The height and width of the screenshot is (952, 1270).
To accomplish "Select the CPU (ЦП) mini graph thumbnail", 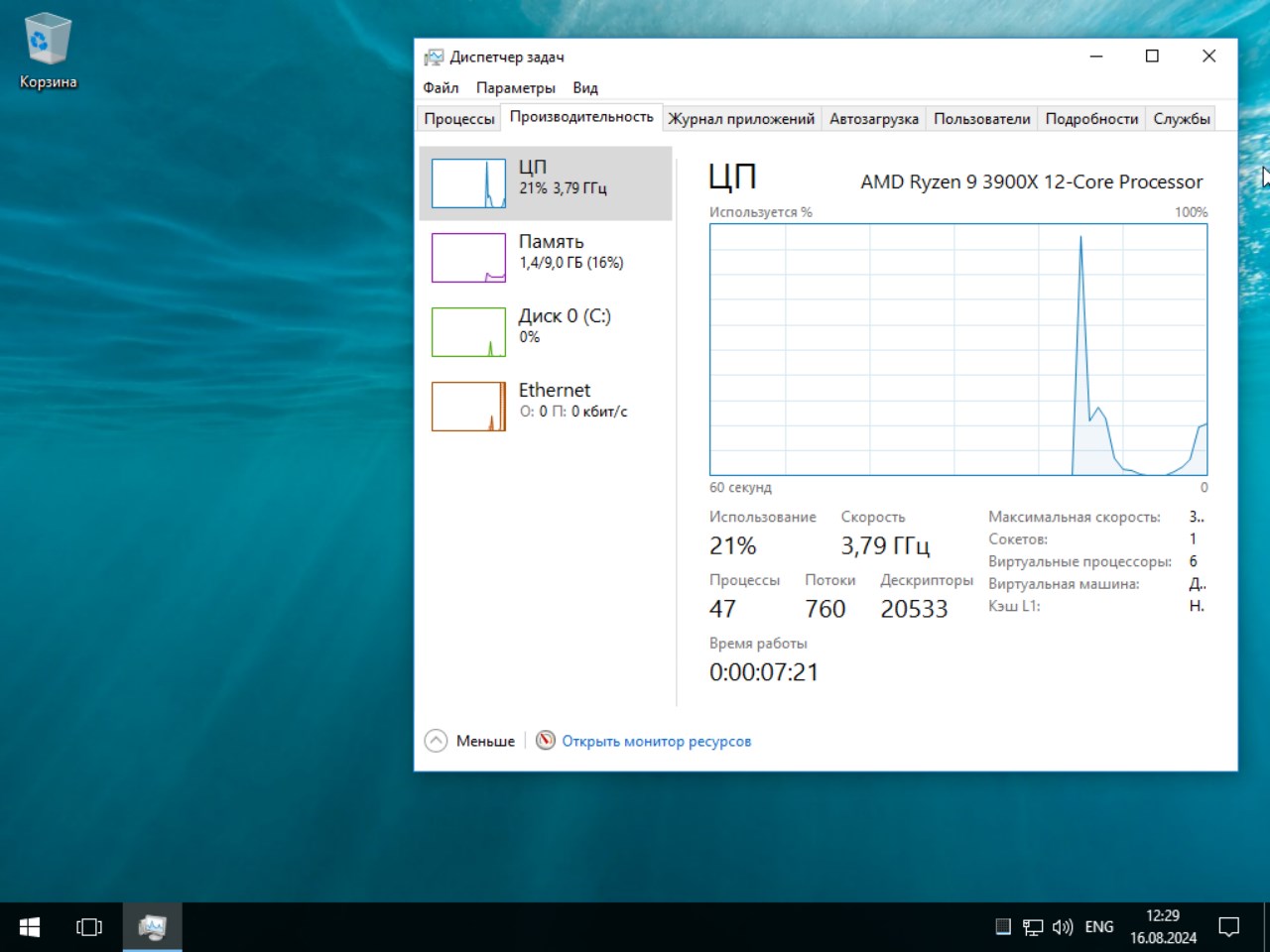I will click(468, 183).
